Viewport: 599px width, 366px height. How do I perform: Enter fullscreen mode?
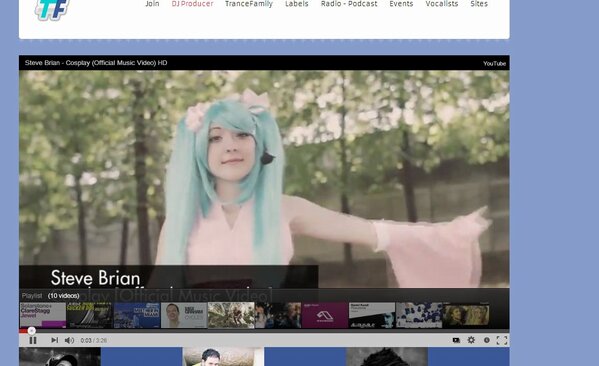point(502,340)
